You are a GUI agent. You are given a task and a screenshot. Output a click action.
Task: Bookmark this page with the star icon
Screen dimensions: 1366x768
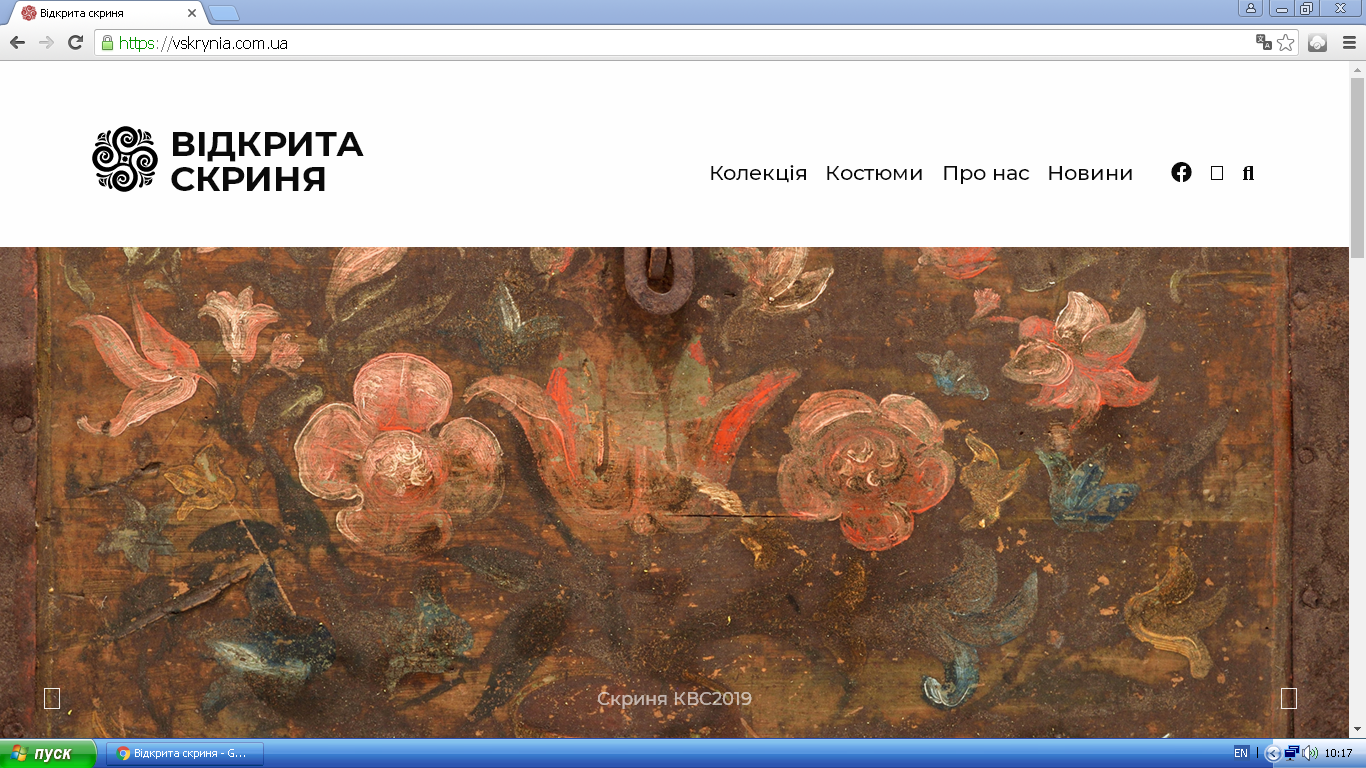[1286, 43]
